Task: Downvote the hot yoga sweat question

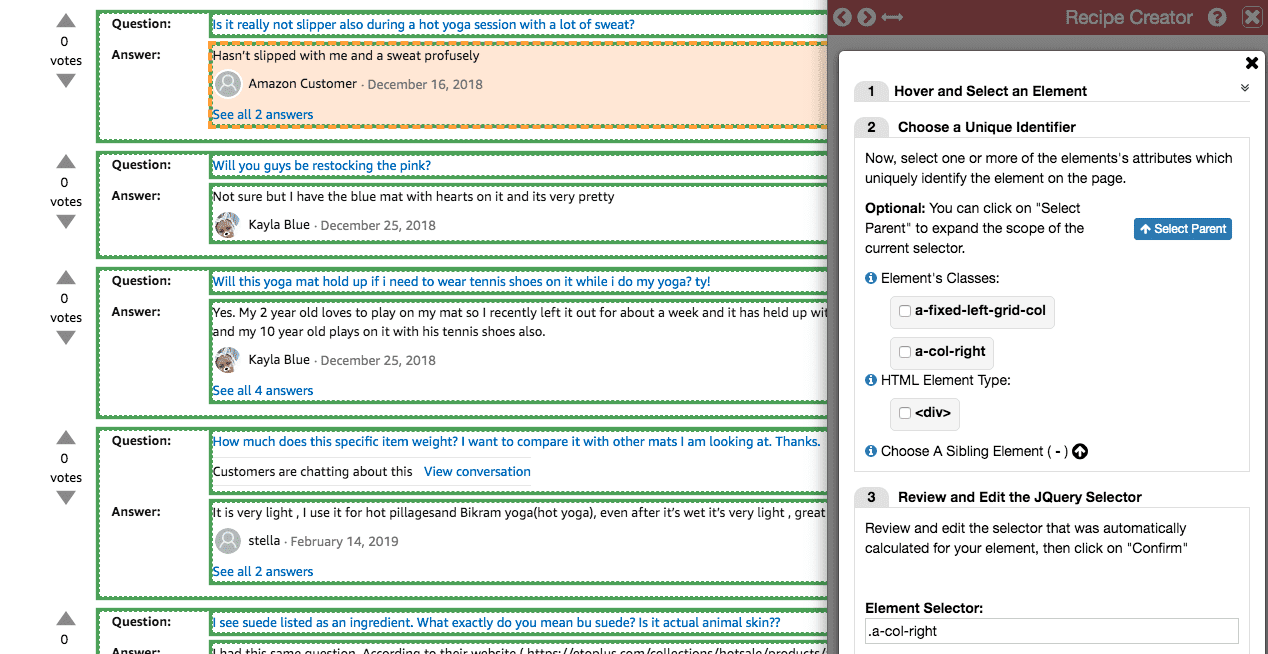Action: (x=65, y=81)
